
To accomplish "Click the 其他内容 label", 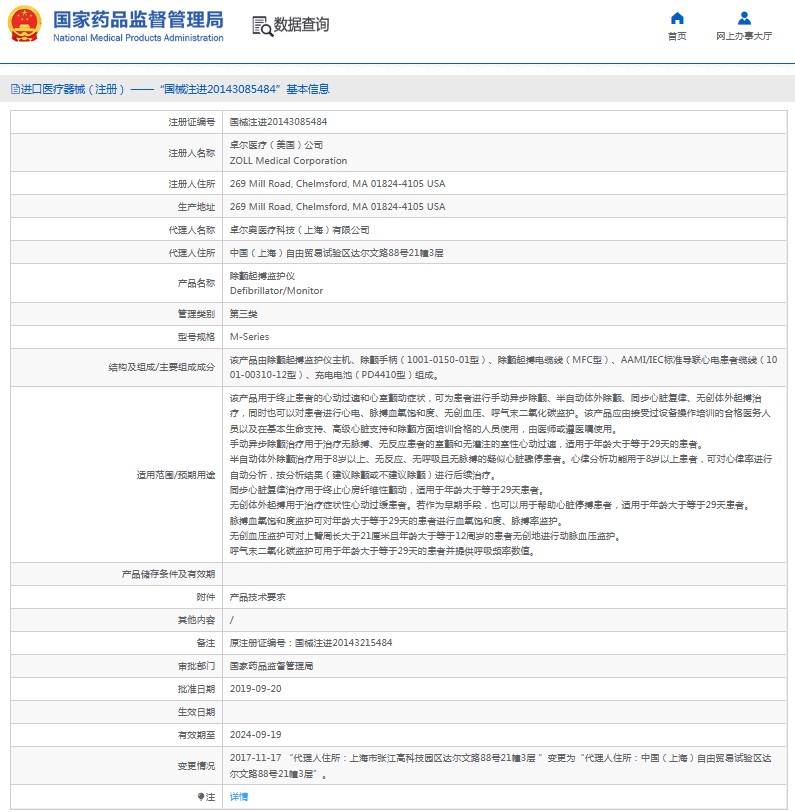I will 196,620.
